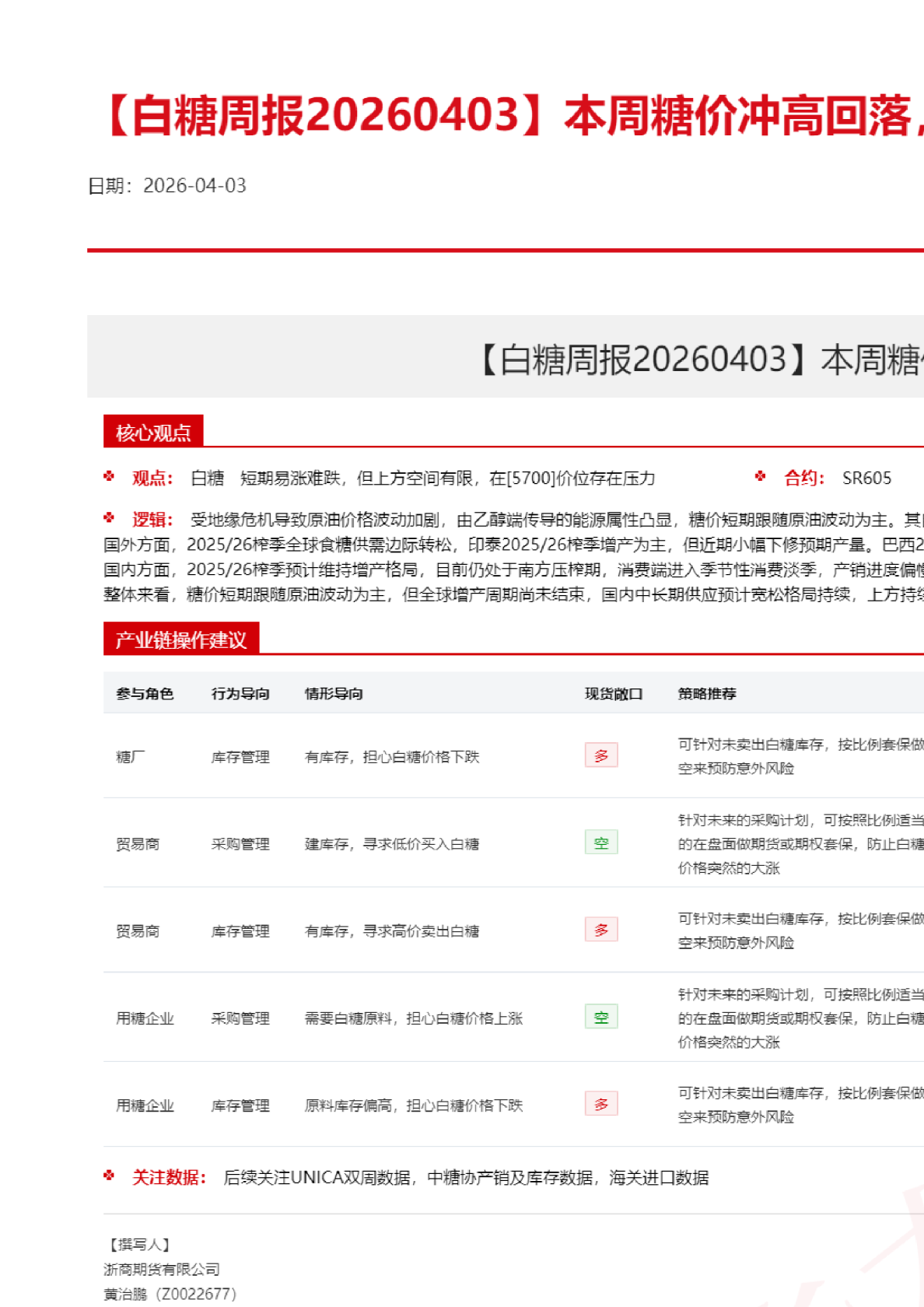Click the SR605 contract code
The image size is (924, 1307).
click(x=866, y=478)
